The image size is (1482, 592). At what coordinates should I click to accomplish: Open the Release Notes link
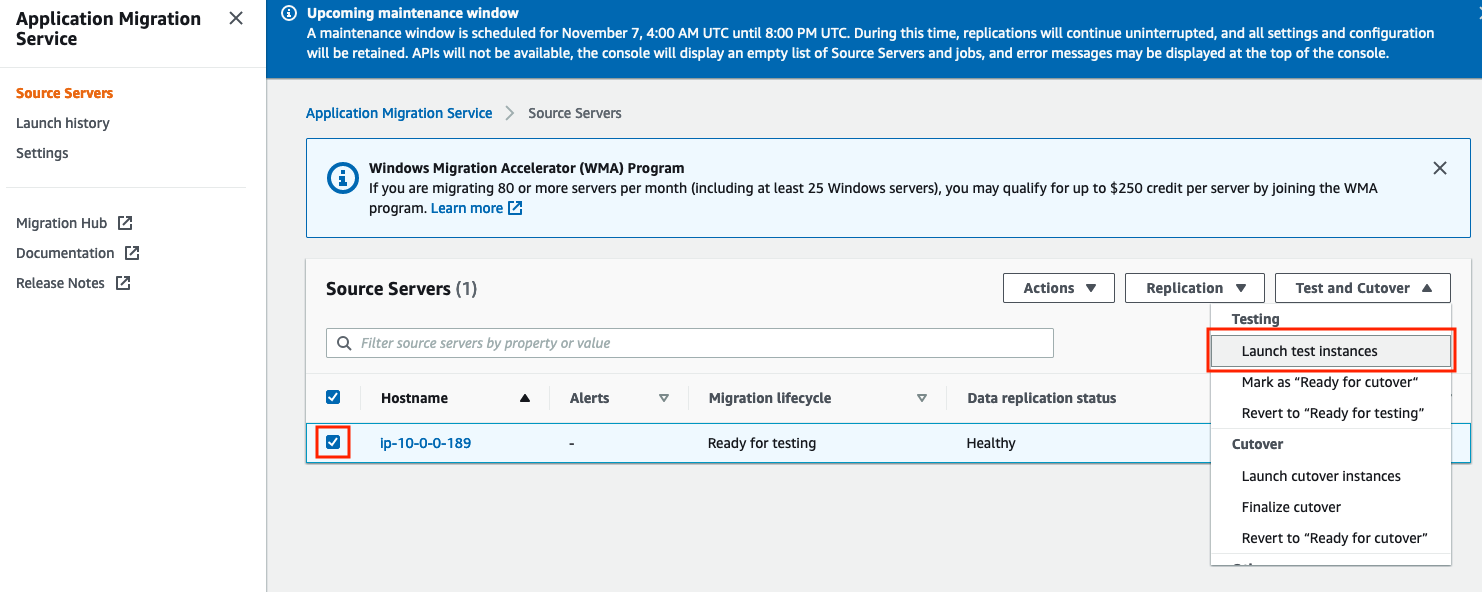pos(60,283)
